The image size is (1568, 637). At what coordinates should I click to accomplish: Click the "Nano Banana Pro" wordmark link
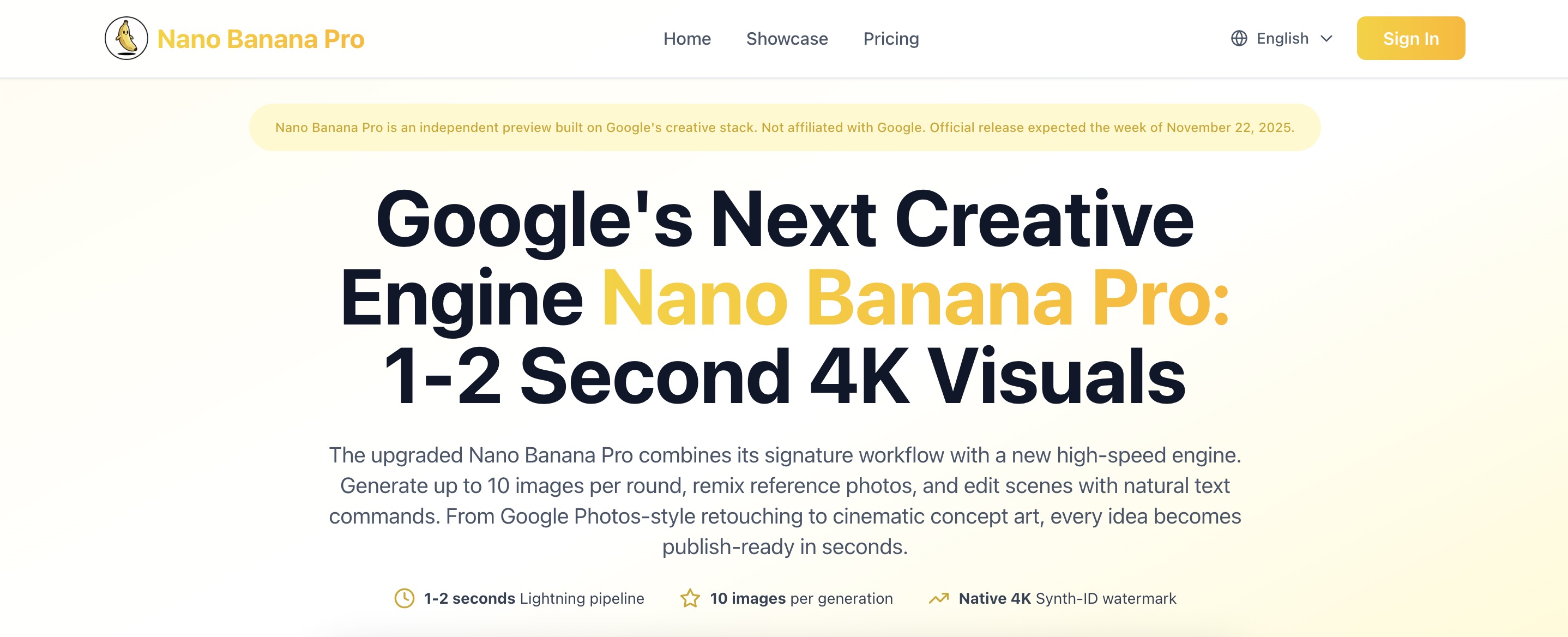tap(262, 38)
